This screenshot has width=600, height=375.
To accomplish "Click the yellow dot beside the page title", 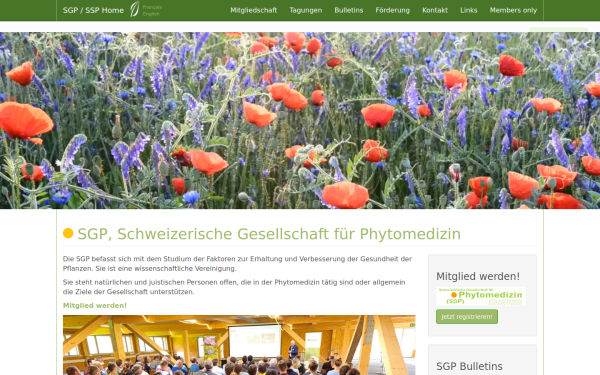I will pyautogui.click(x=68, y=233).
